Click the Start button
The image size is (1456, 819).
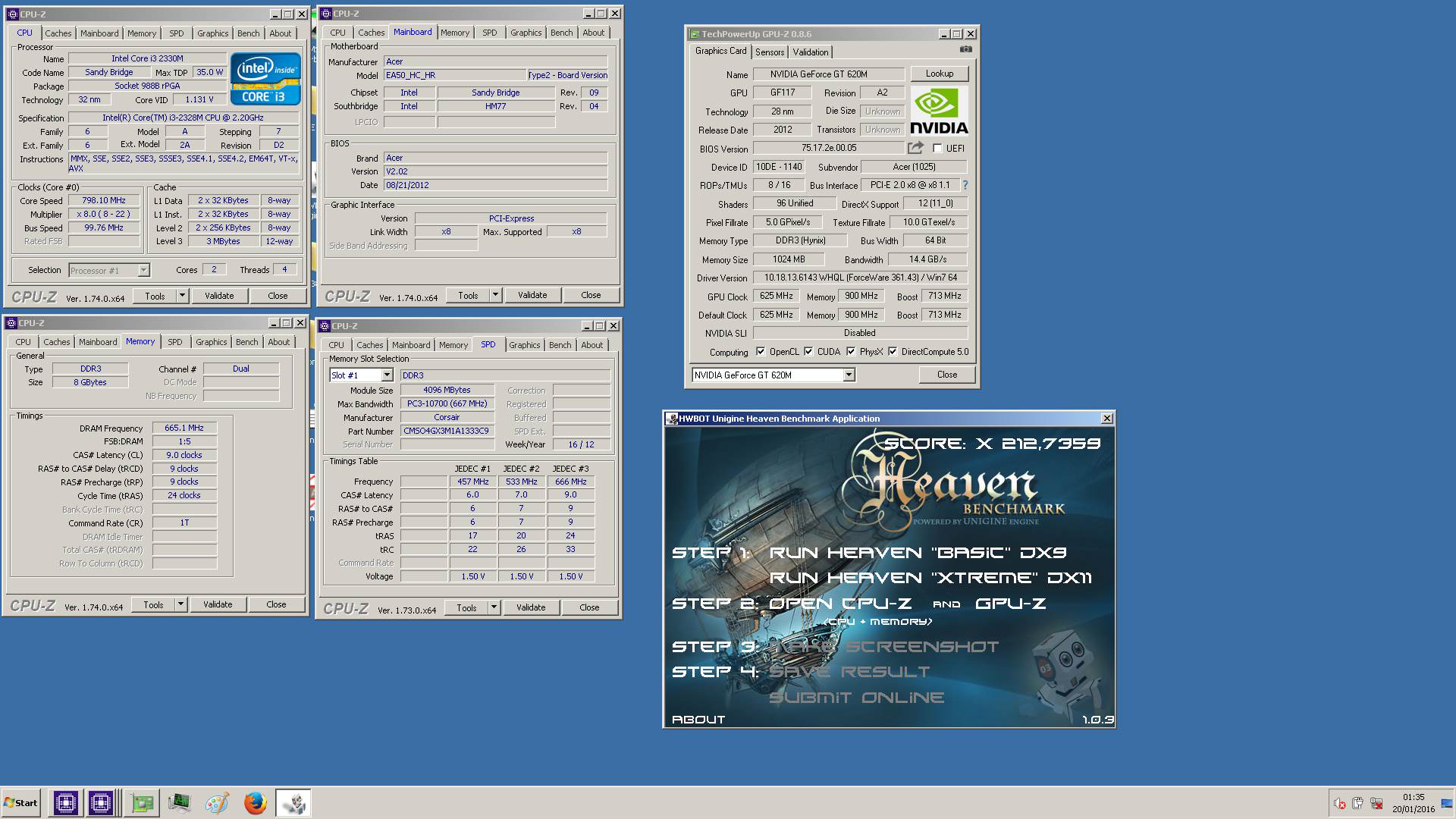[x=21, y=803]
